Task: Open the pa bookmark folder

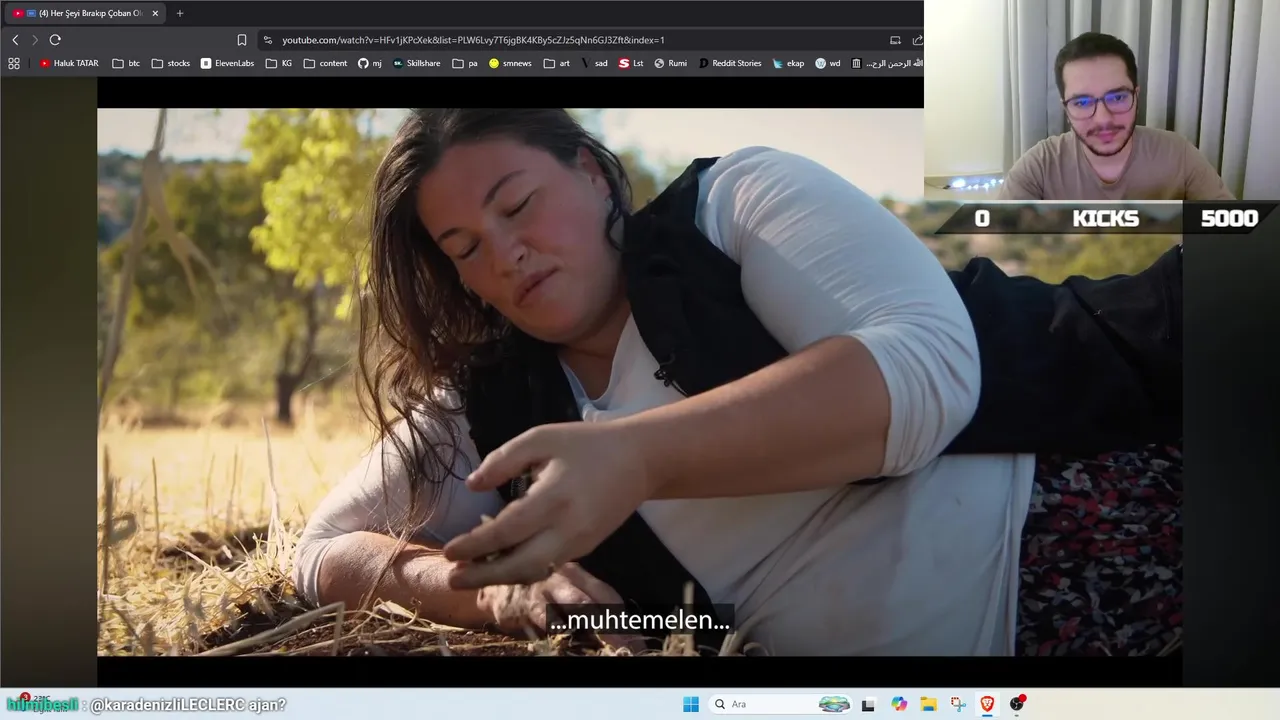Action: tap(465, 63)
